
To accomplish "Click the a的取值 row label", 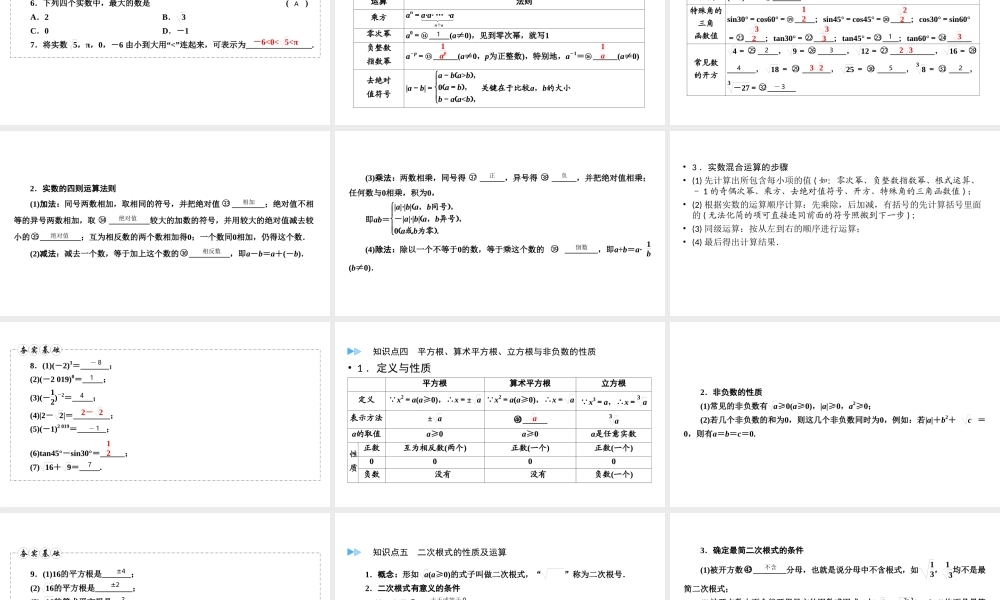I will click(366, 434).
